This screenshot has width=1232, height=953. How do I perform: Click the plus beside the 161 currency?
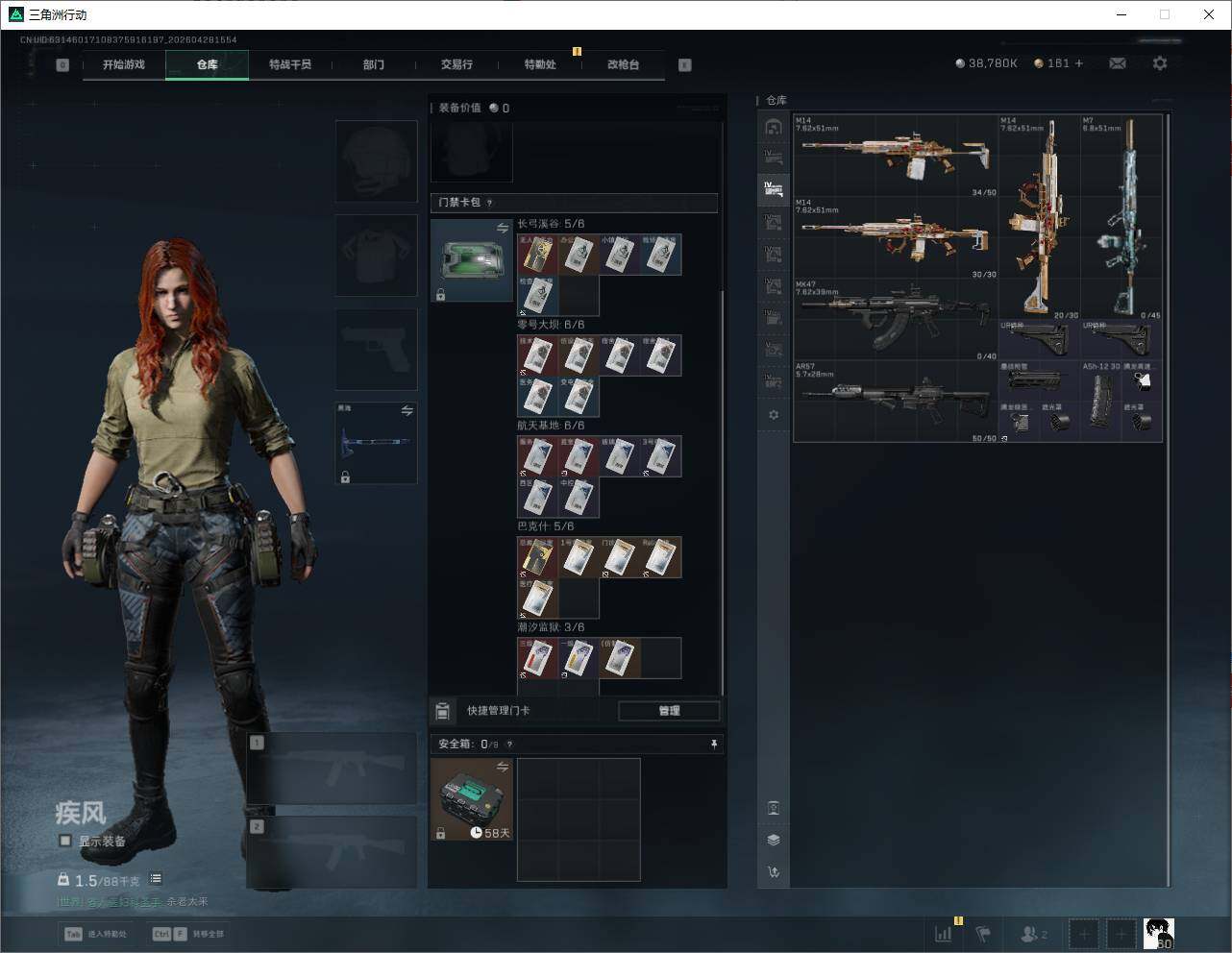click(x=1079, y=63)
